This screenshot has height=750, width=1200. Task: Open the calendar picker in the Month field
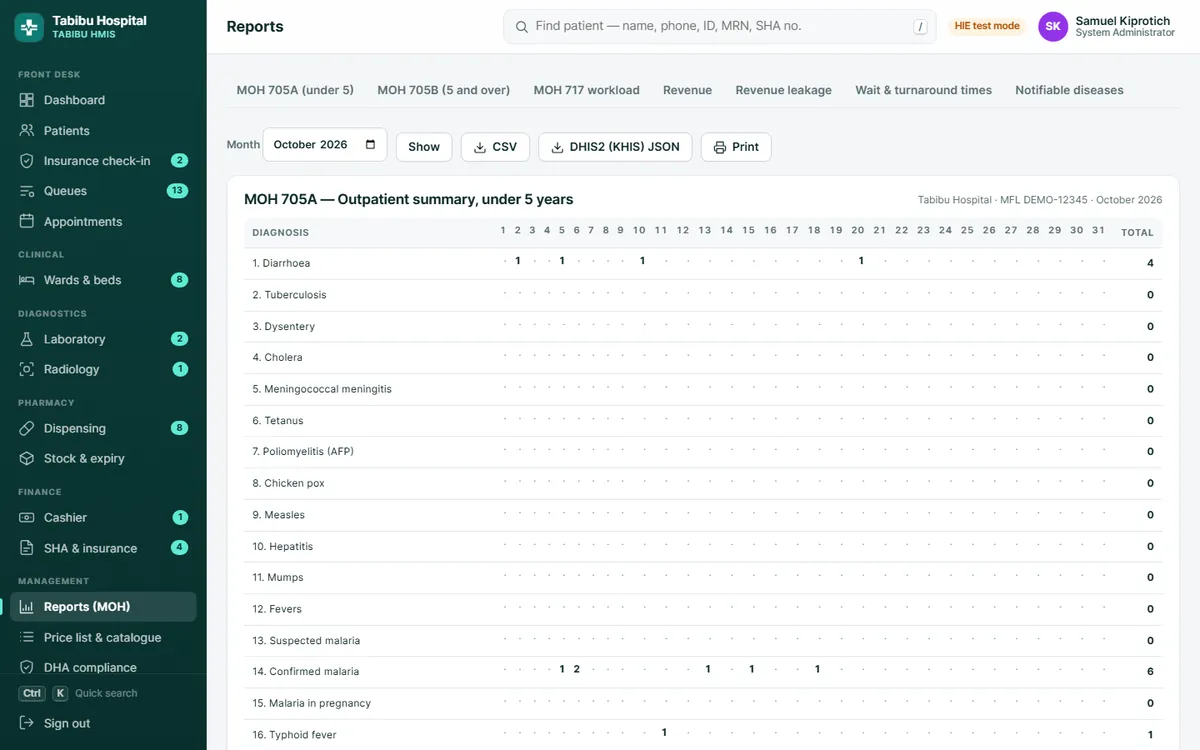pyautogui.click(x=371, y=145)
